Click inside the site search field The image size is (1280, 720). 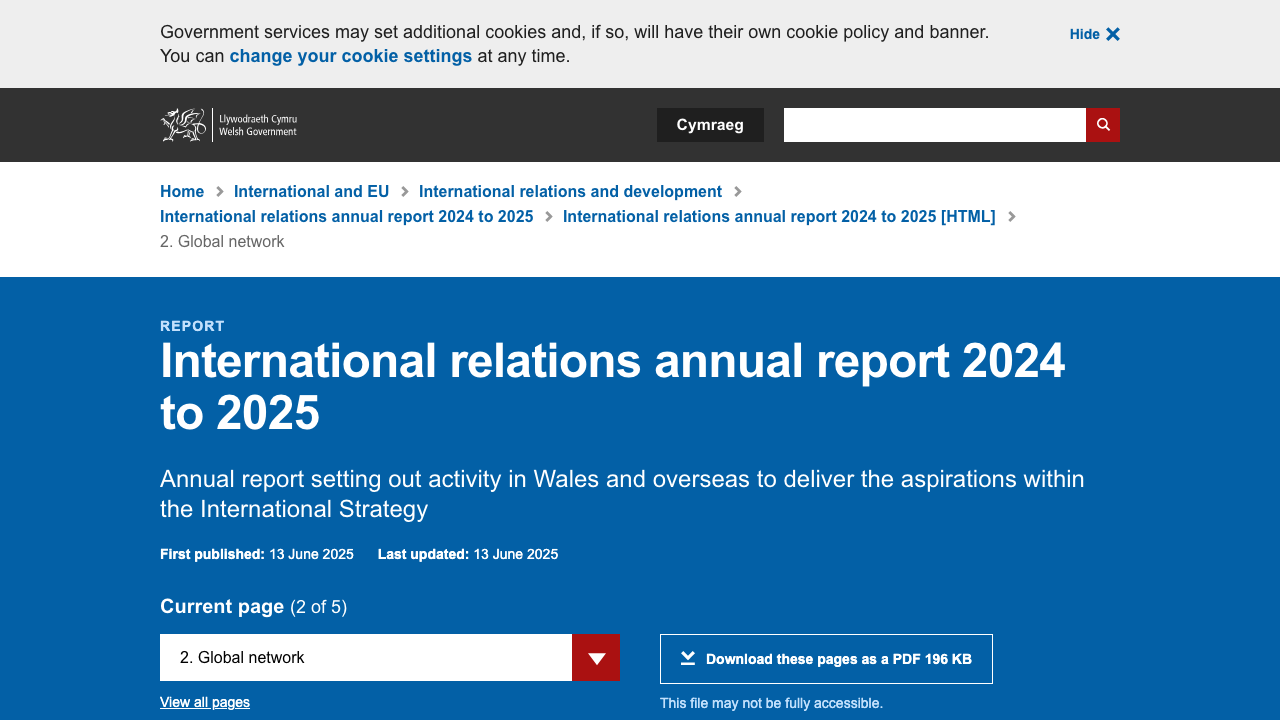[934, 125]
